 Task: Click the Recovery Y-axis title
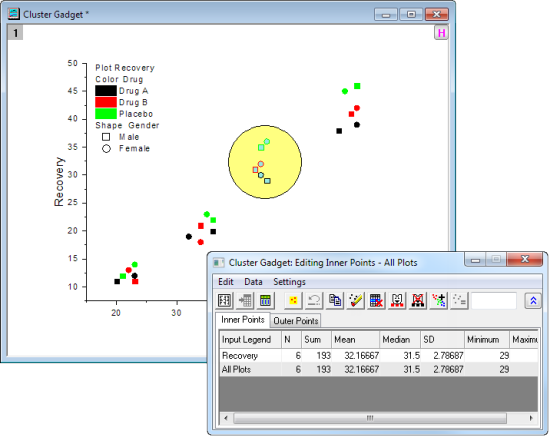pyautogui.click(x=59, y=182)
